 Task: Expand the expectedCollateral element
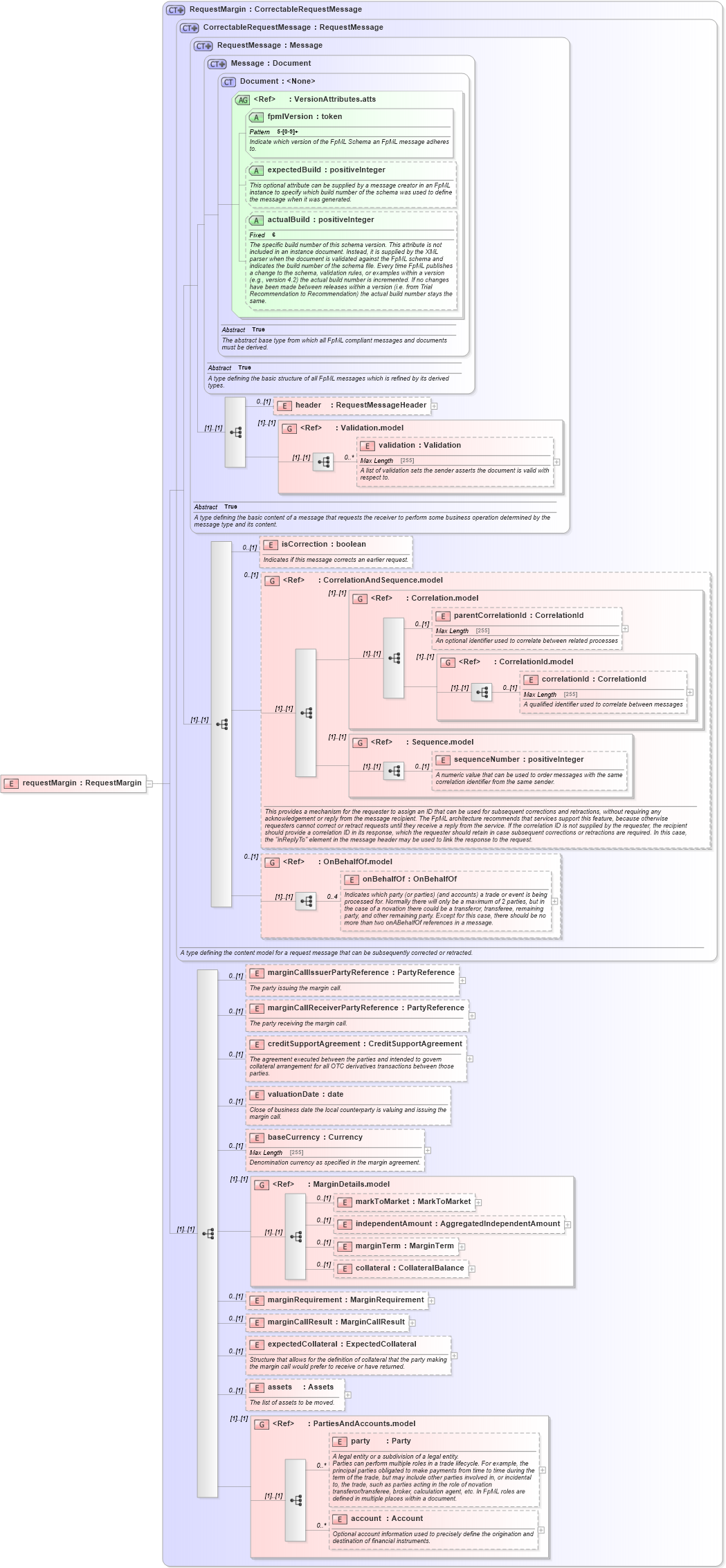click(454, 1356)
